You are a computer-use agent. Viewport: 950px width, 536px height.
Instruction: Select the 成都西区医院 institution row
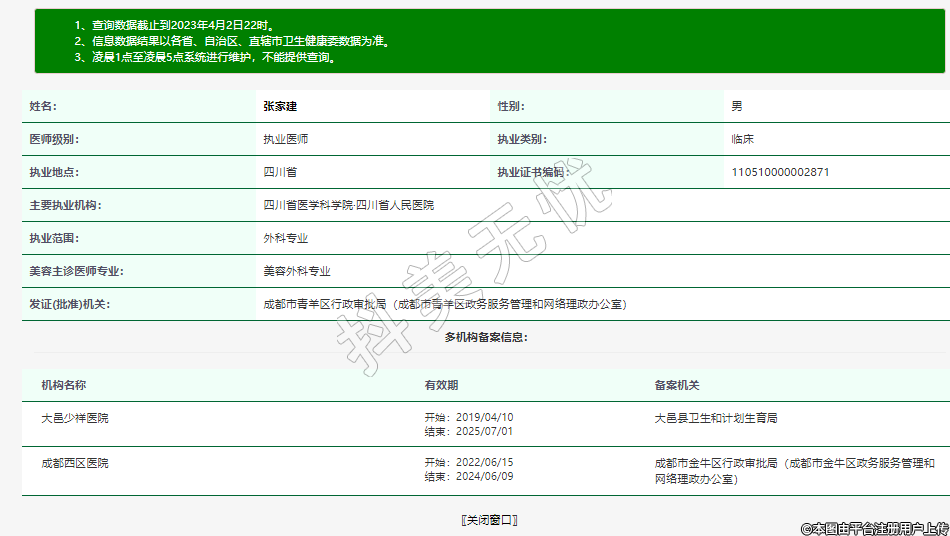[x=75, y=463]
